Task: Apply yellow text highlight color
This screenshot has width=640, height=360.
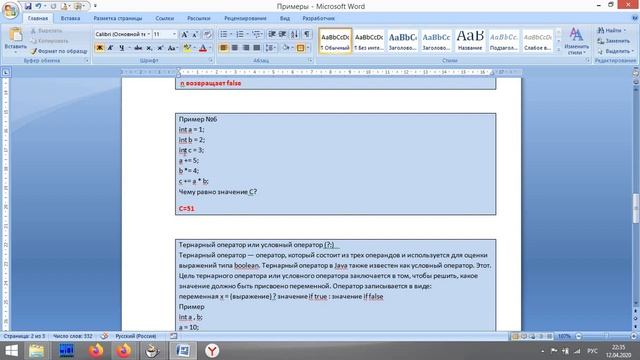Action: tap(187, 48)
